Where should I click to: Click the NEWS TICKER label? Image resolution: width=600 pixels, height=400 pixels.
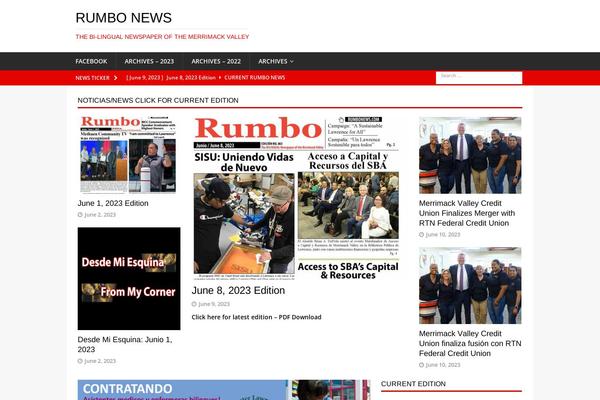[x=92, y=78]
